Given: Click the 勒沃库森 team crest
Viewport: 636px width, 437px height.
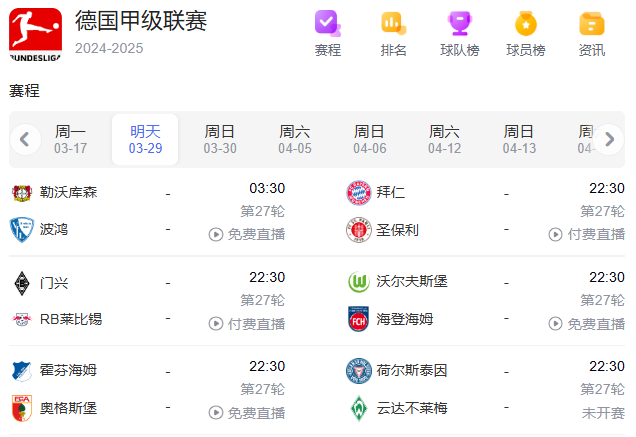Looking at the screenshot, I should (x=22, y=192).
